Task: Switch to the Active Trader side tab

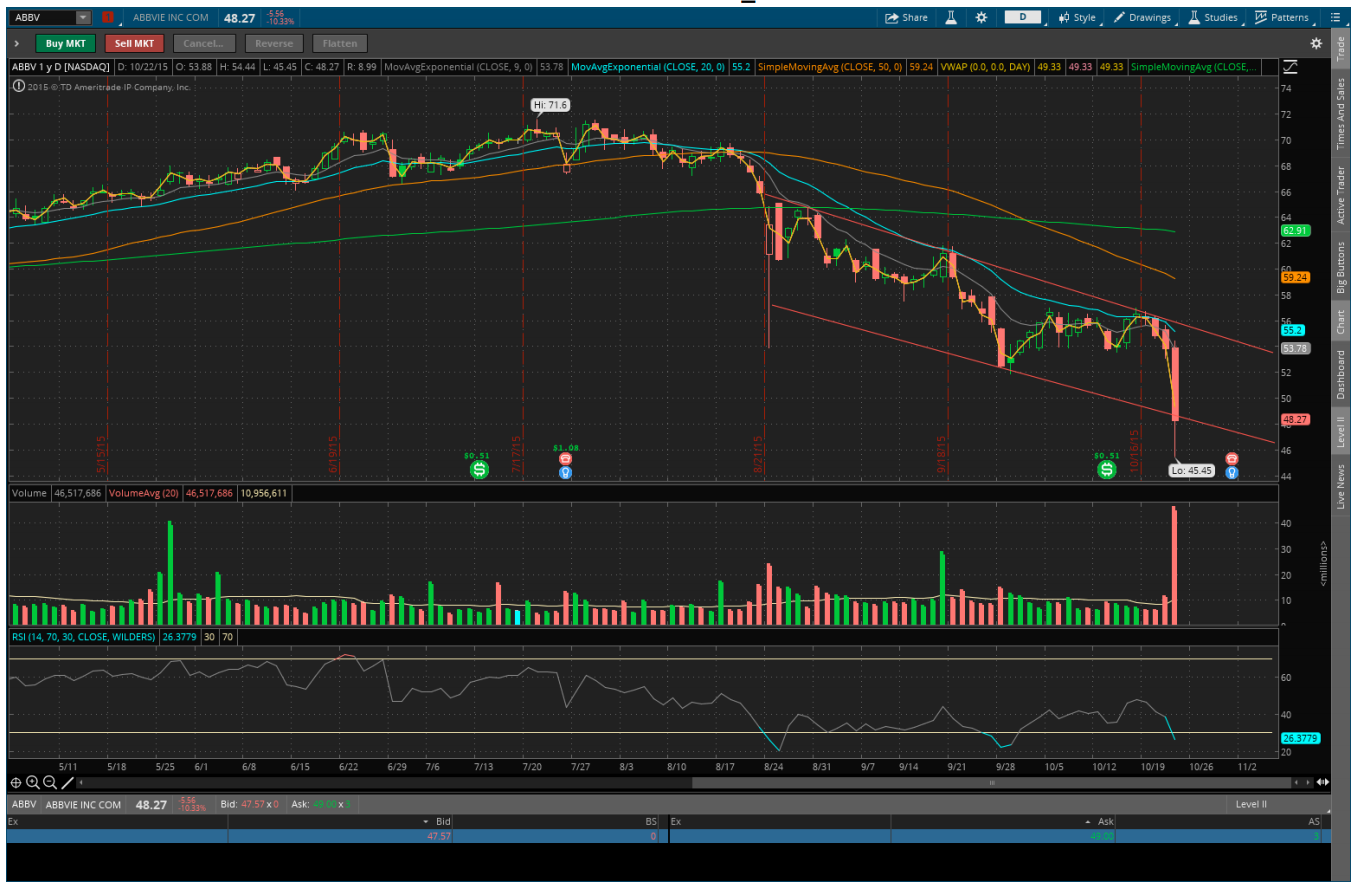Action: point(1341,196)
